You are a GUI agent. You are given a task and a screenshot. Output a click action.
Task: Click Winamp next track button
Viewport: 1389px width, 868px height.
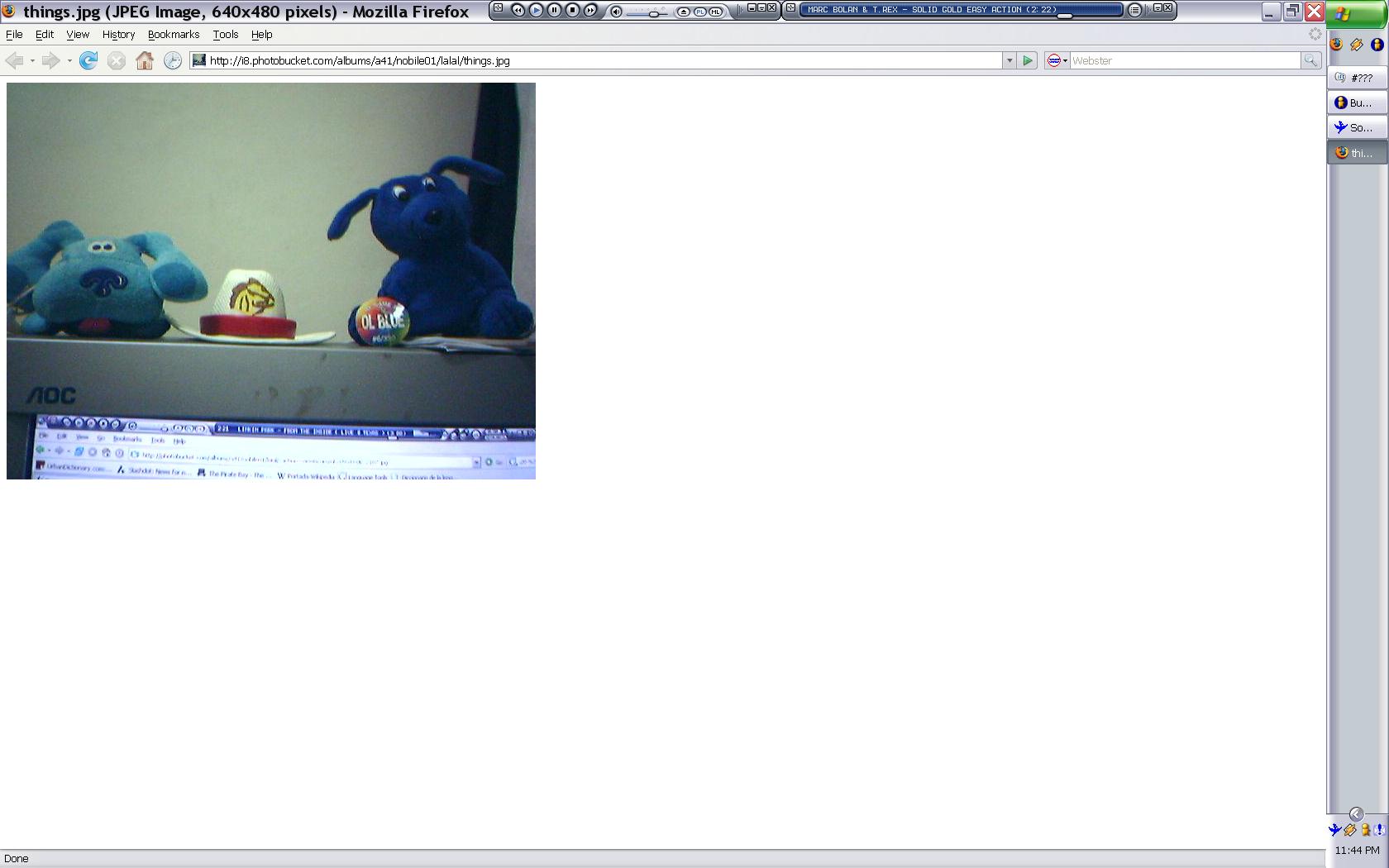[x=590, y=10]
